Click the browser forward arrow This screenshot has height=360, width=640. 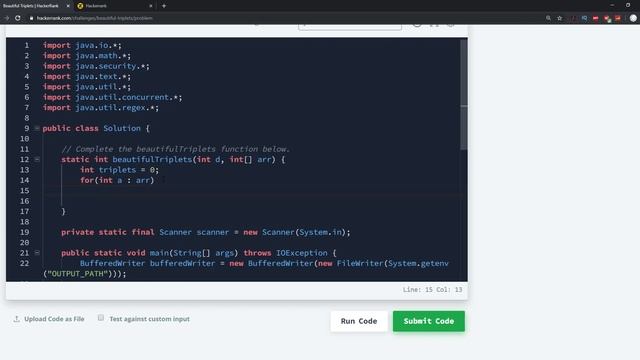tap(7, 18)
